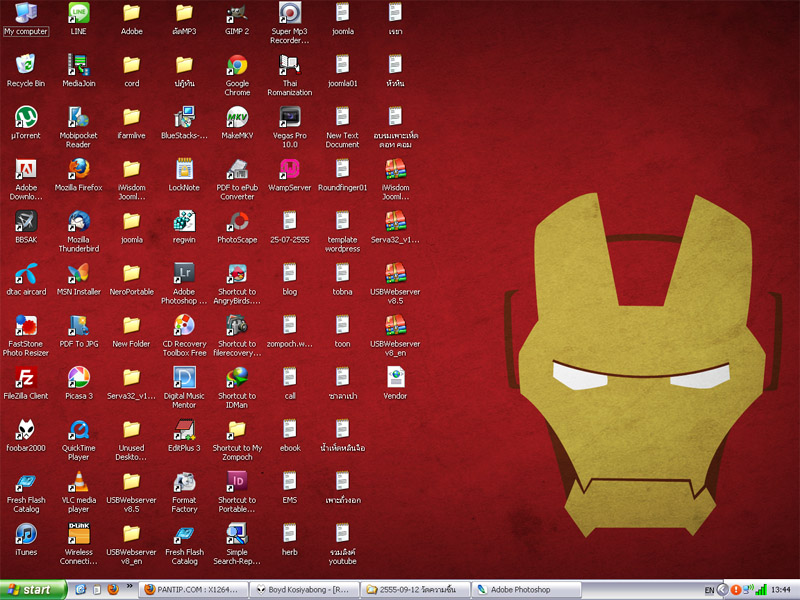Select the Picasa 3 icon

point(79,383)
